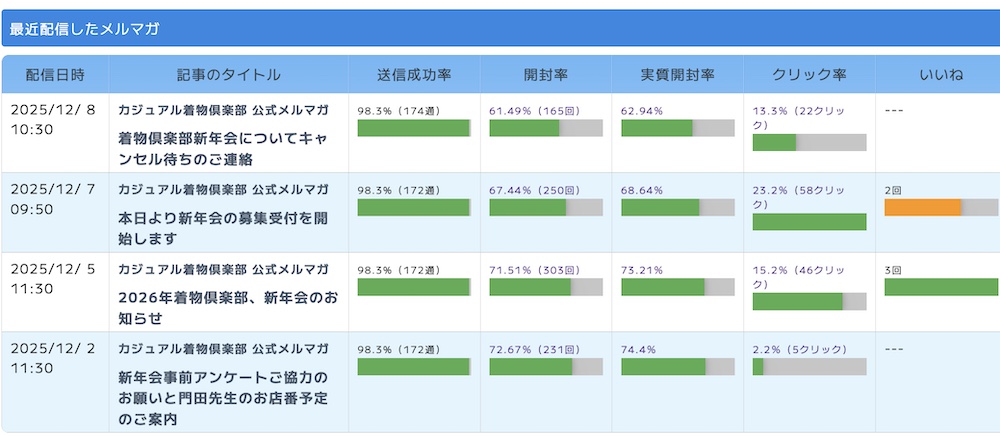1000x436 pixels.
Task: Click the green 3回 likes bar
Action: coord(941,287)
